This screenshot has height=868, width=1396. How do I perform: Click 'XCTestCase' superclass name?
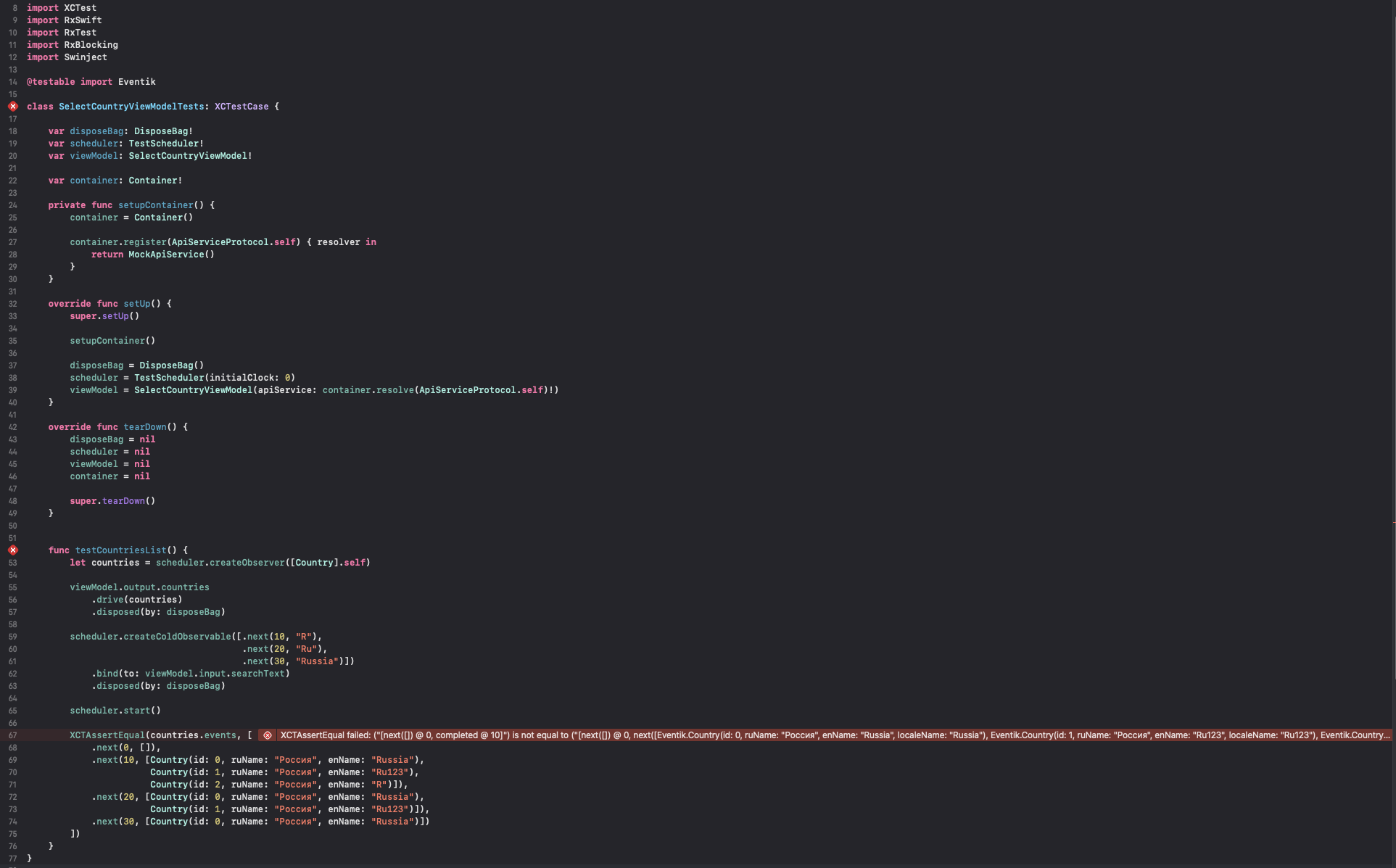point(241,107)
